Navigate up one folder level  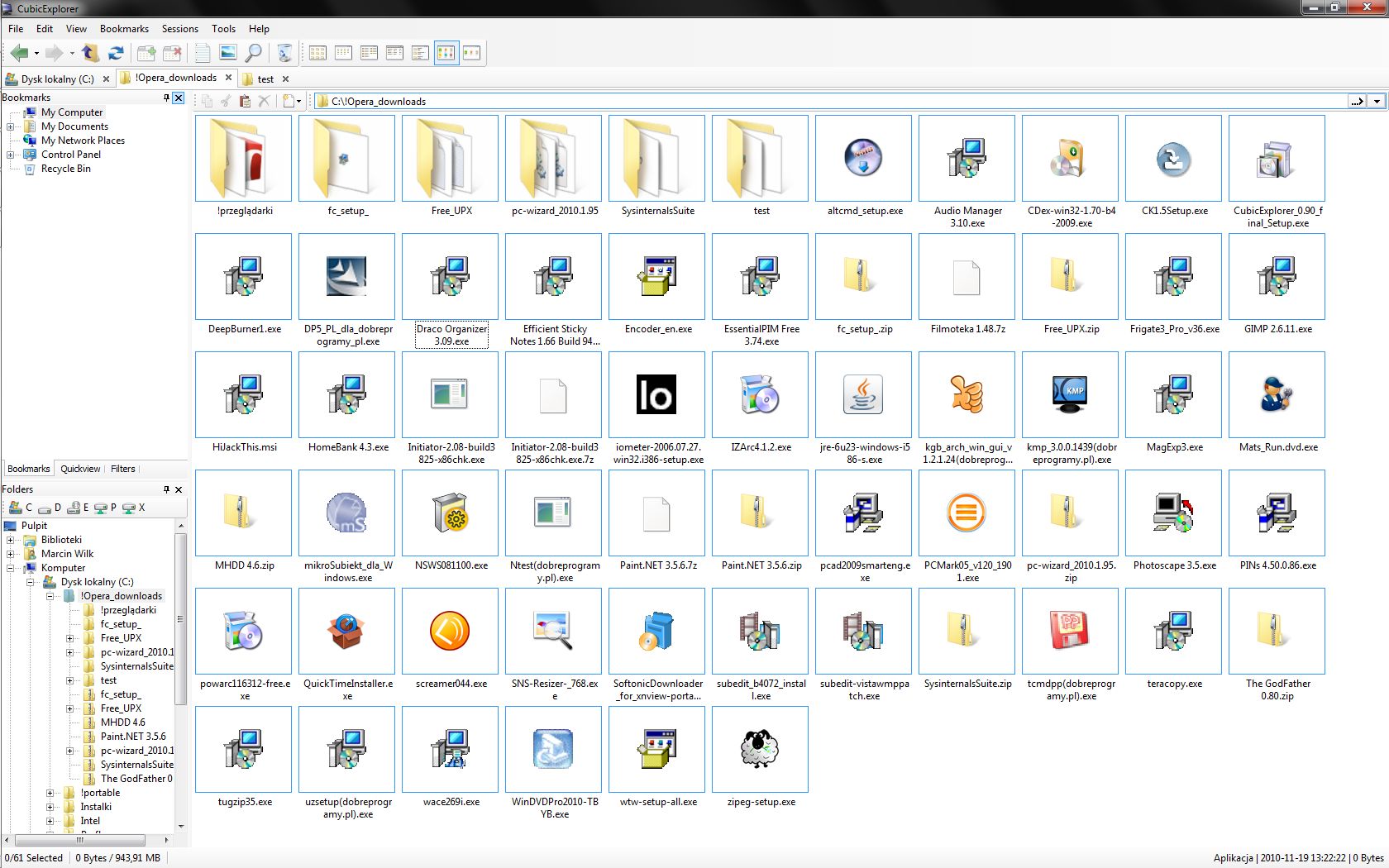pos(90,53)
